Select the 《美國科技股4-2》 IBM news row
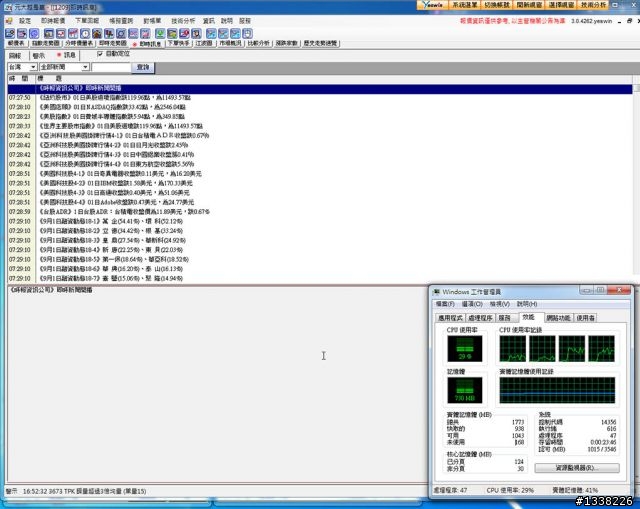Viewport: 640px width, 509px height. click(x=320, y=183)
